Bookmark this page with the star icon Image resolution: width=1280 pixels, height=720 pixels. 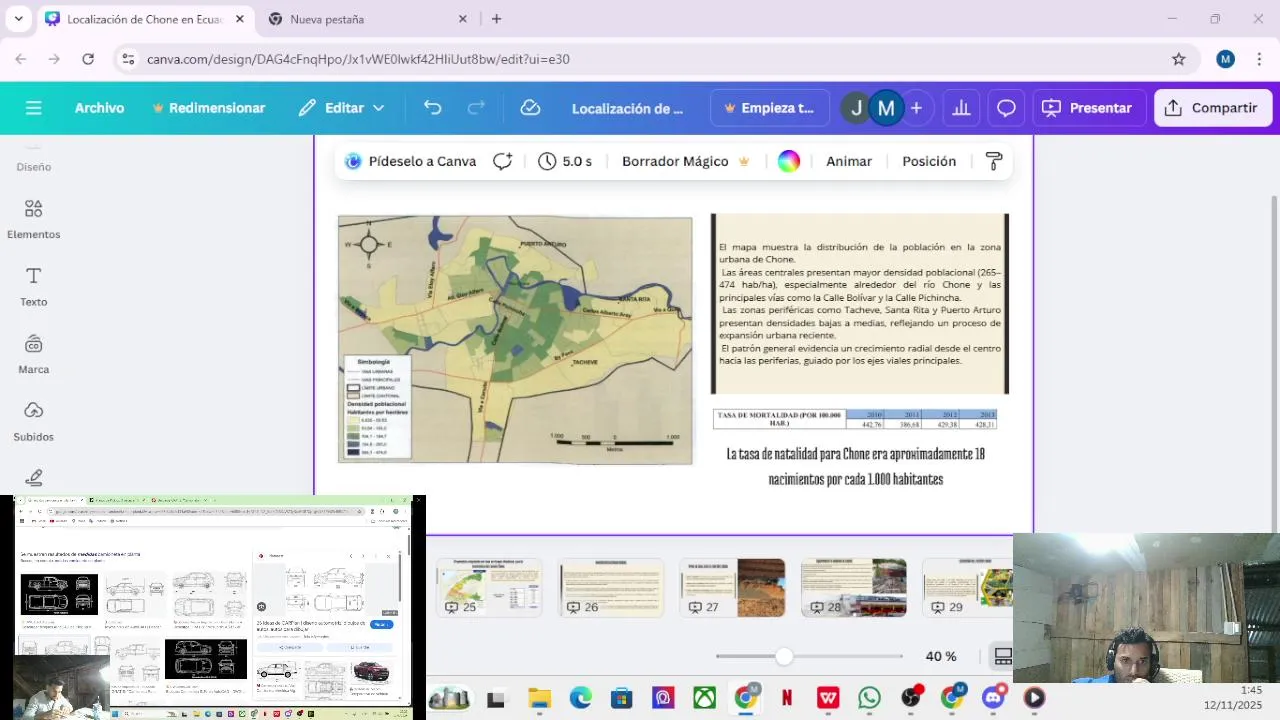pyautogui.click(x=1179, y=59)
